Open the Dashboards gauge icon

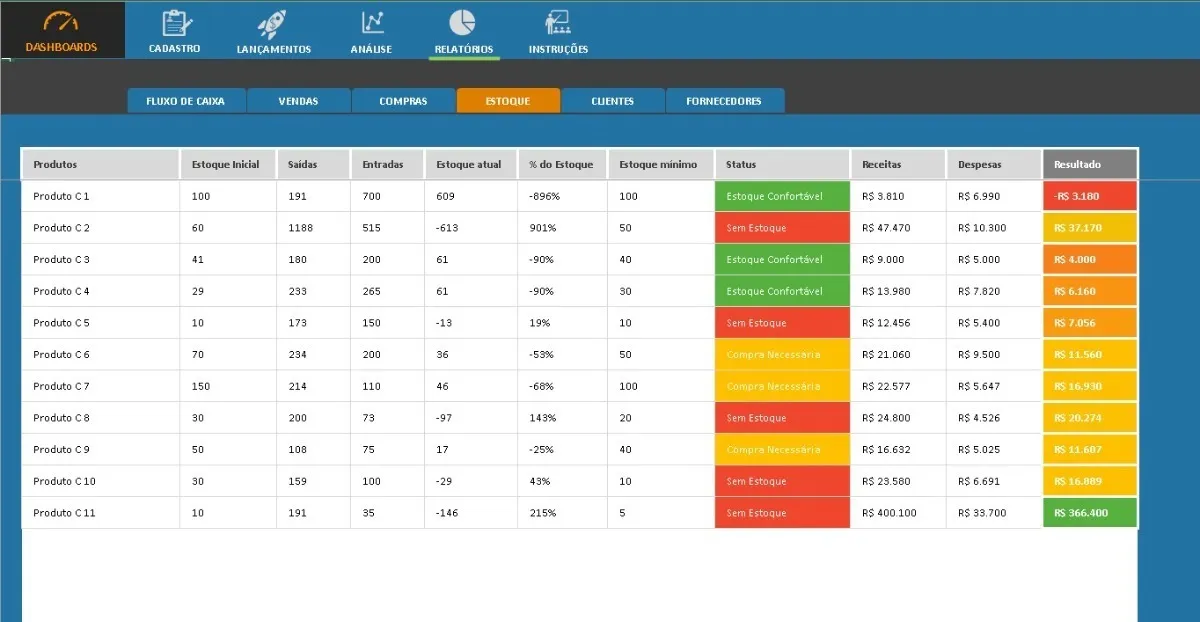point(62,23)
